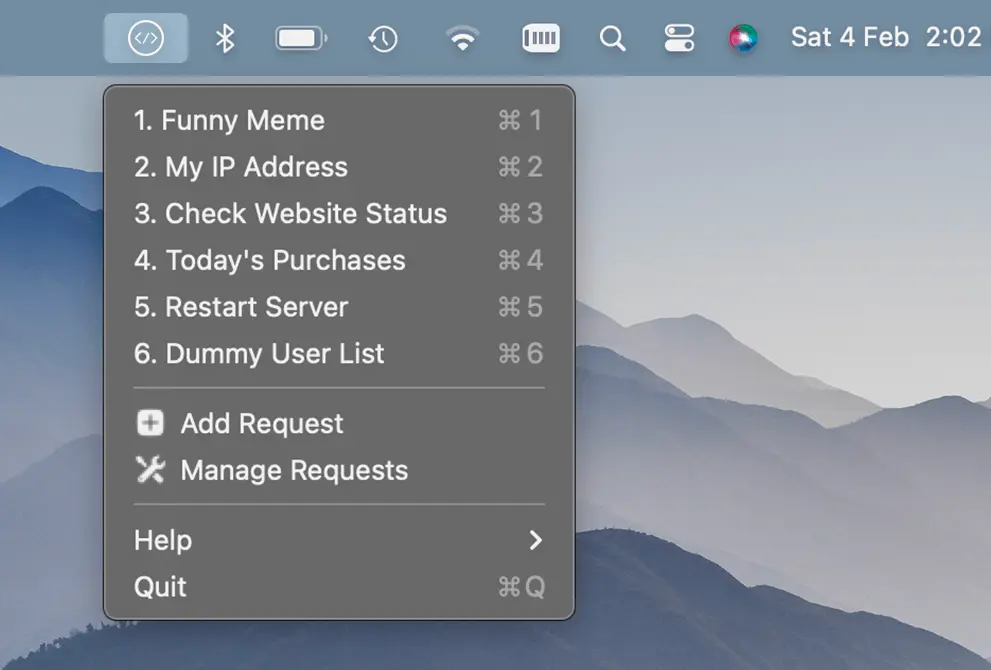This screenshot has width=991, height=670.
Task: Open the Bluetooth status menu
Action: (x=225, y=37)
